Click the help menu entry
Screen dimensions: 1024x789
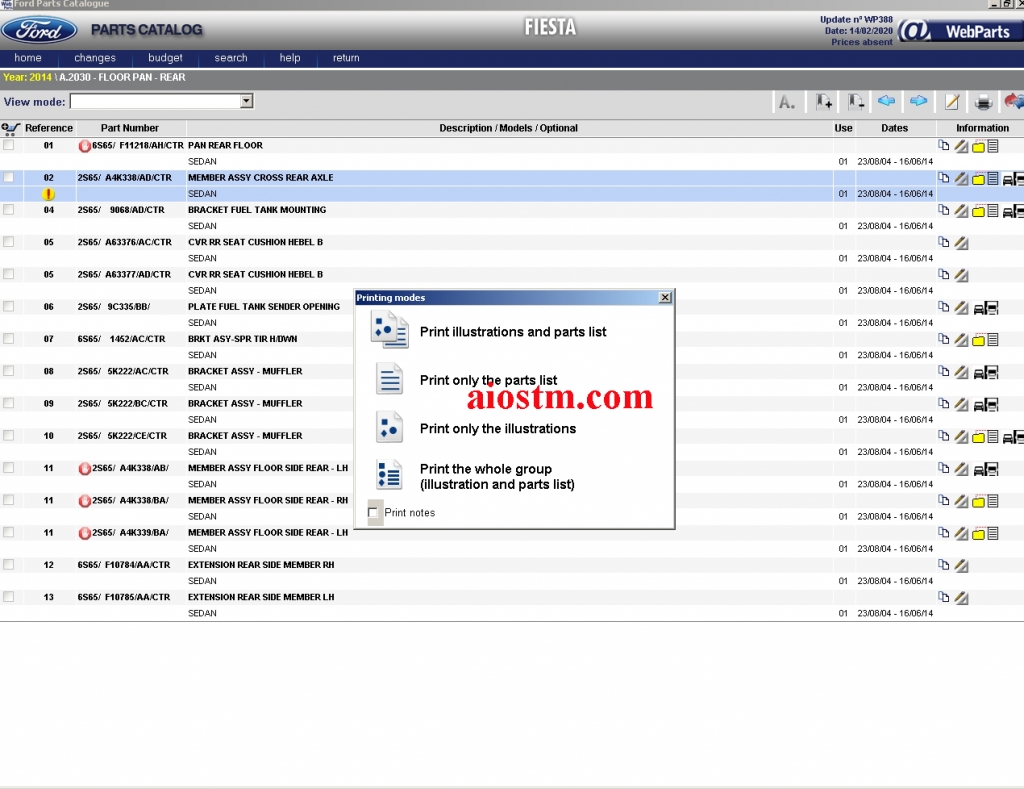(289, 58)
